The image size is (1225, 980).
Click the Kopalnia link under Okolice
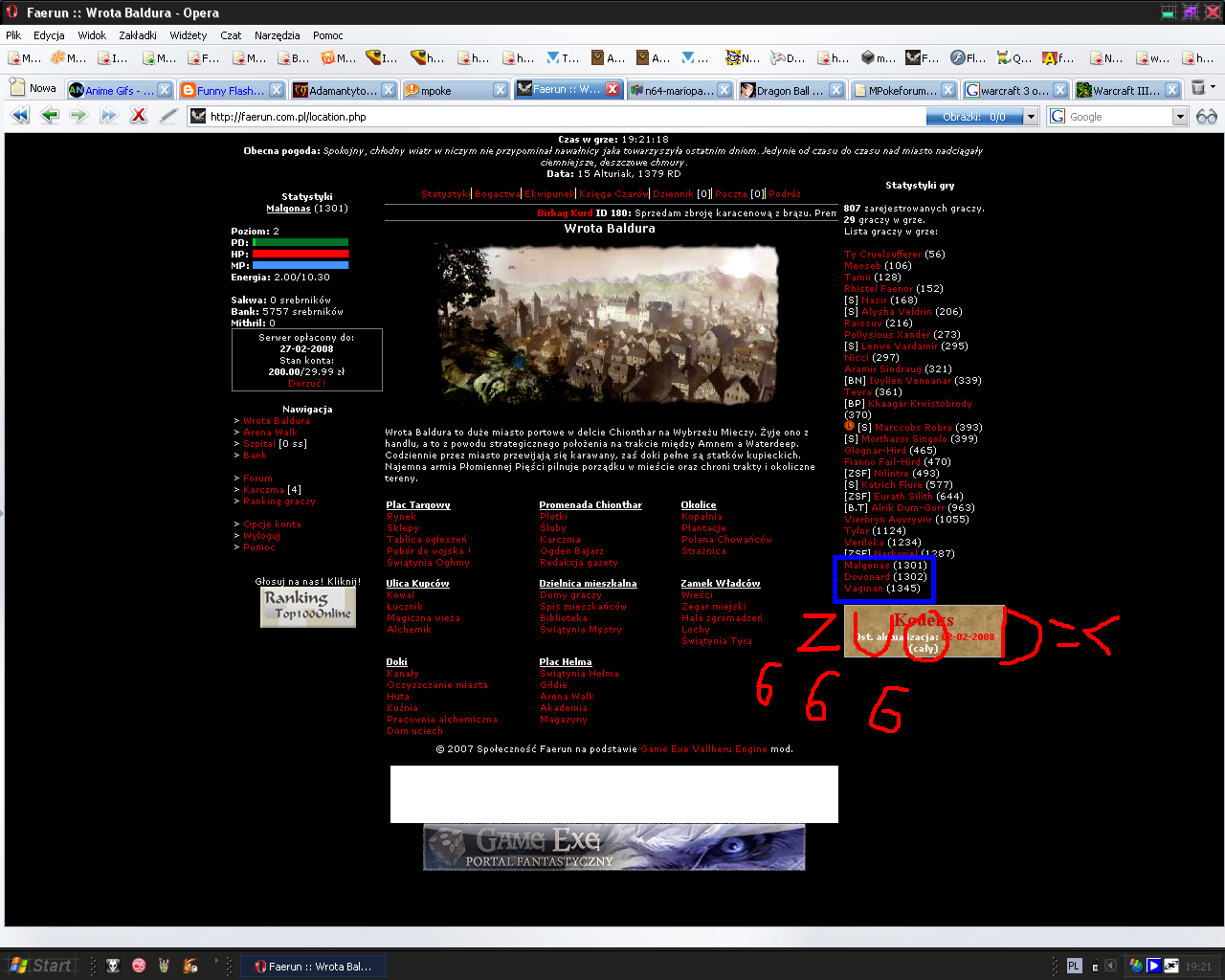pos(702,517)
